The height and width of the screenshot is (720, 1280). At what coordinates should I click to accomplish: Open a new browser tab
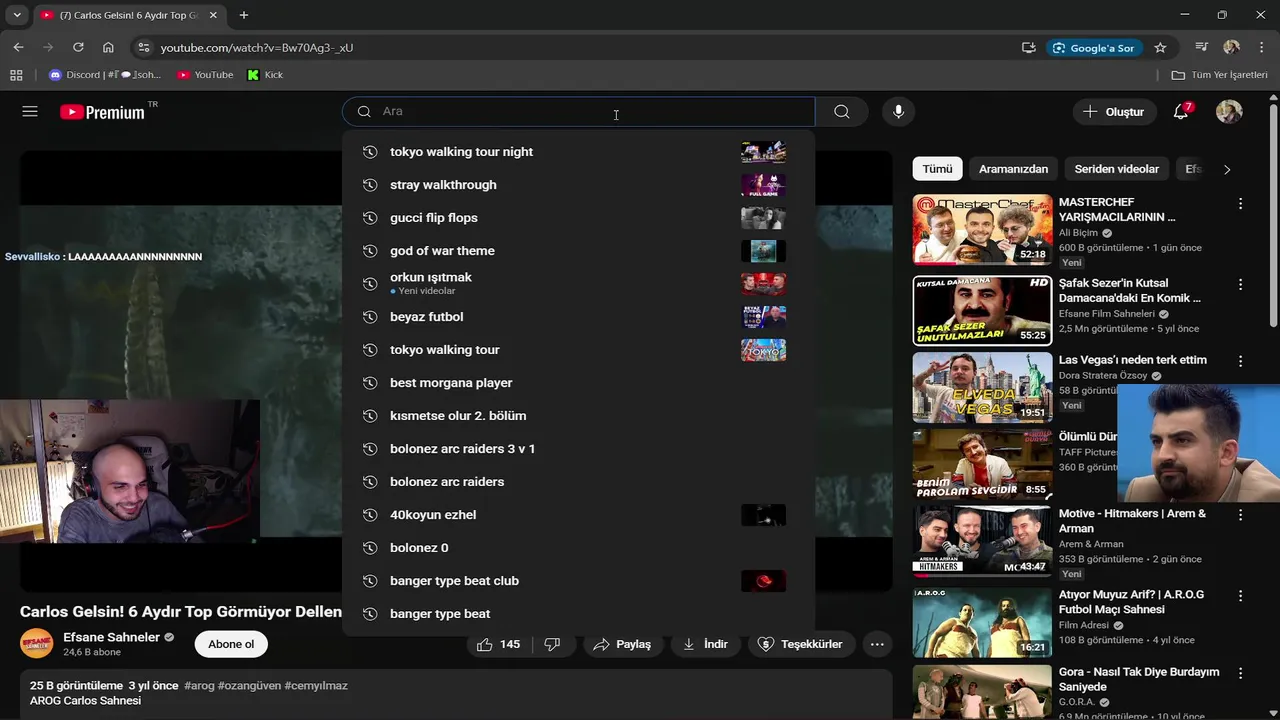point(244,15)
